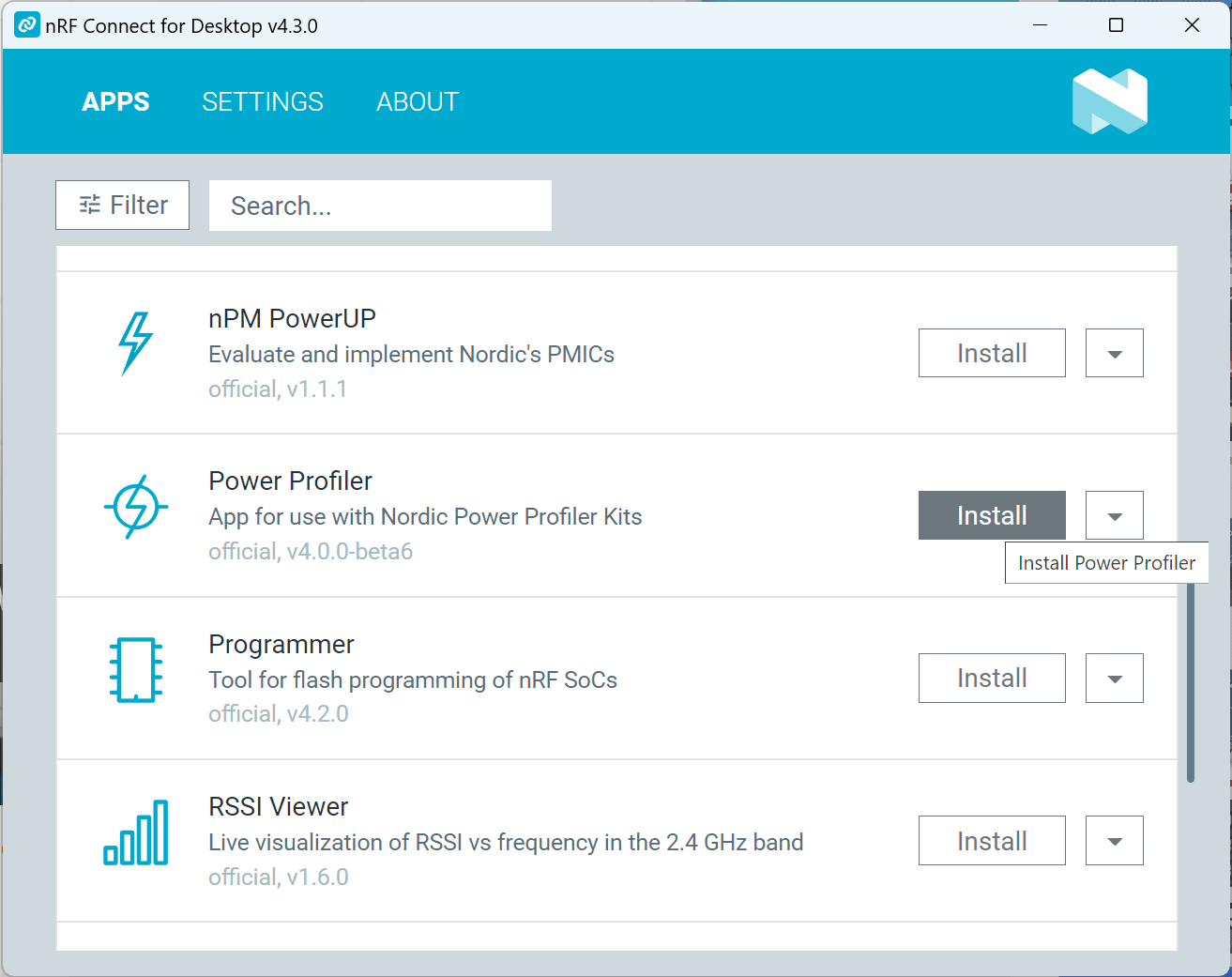The width and height of the screenshot is (1232, 977).
Task: Maximize the nRF Connect window
Action: click(1116, 25)
